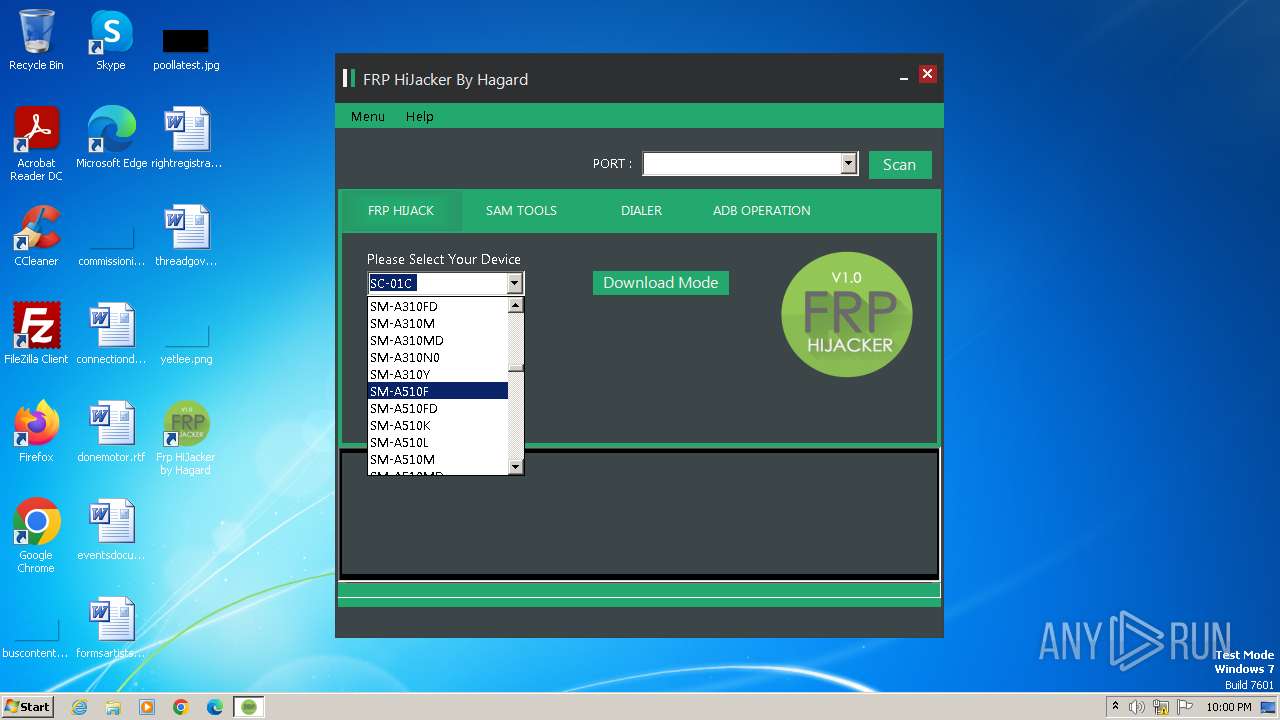Click device list scroll down arrow
1280x720 pixels.
[x=516, y=466]
